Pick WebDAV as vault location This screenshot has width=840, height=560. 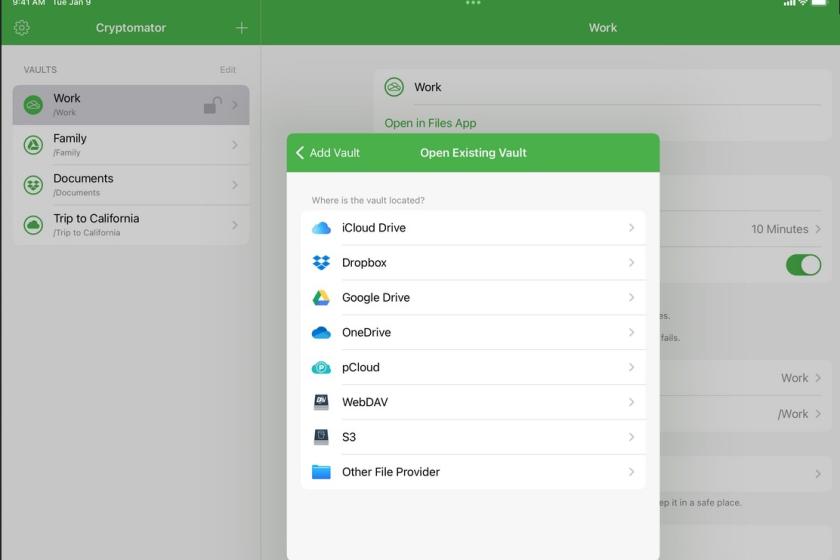[473, 402]
